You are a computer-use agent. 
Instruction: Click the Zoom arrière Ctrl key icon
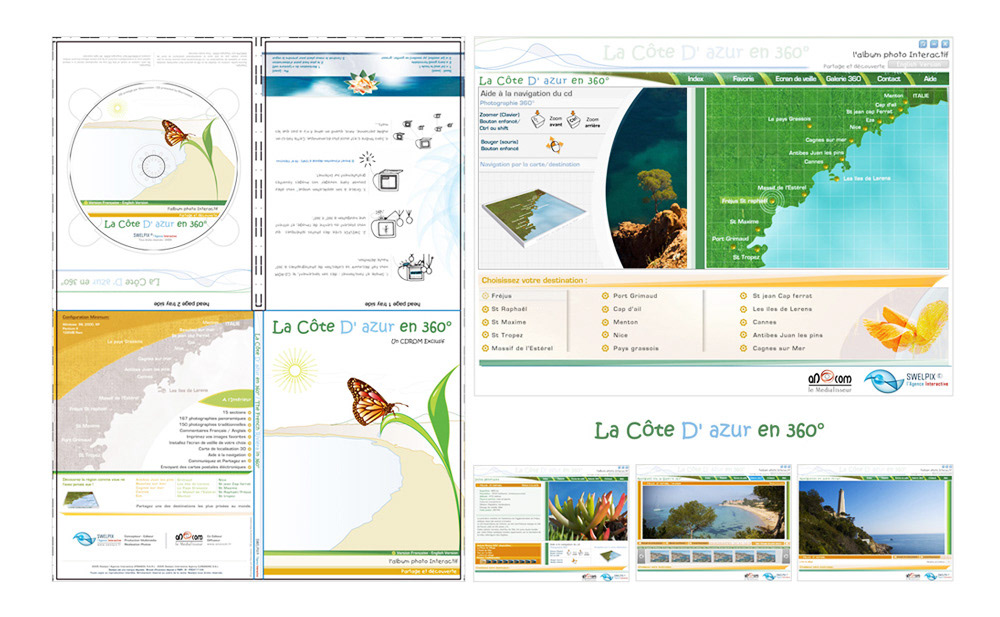(574, 120)
